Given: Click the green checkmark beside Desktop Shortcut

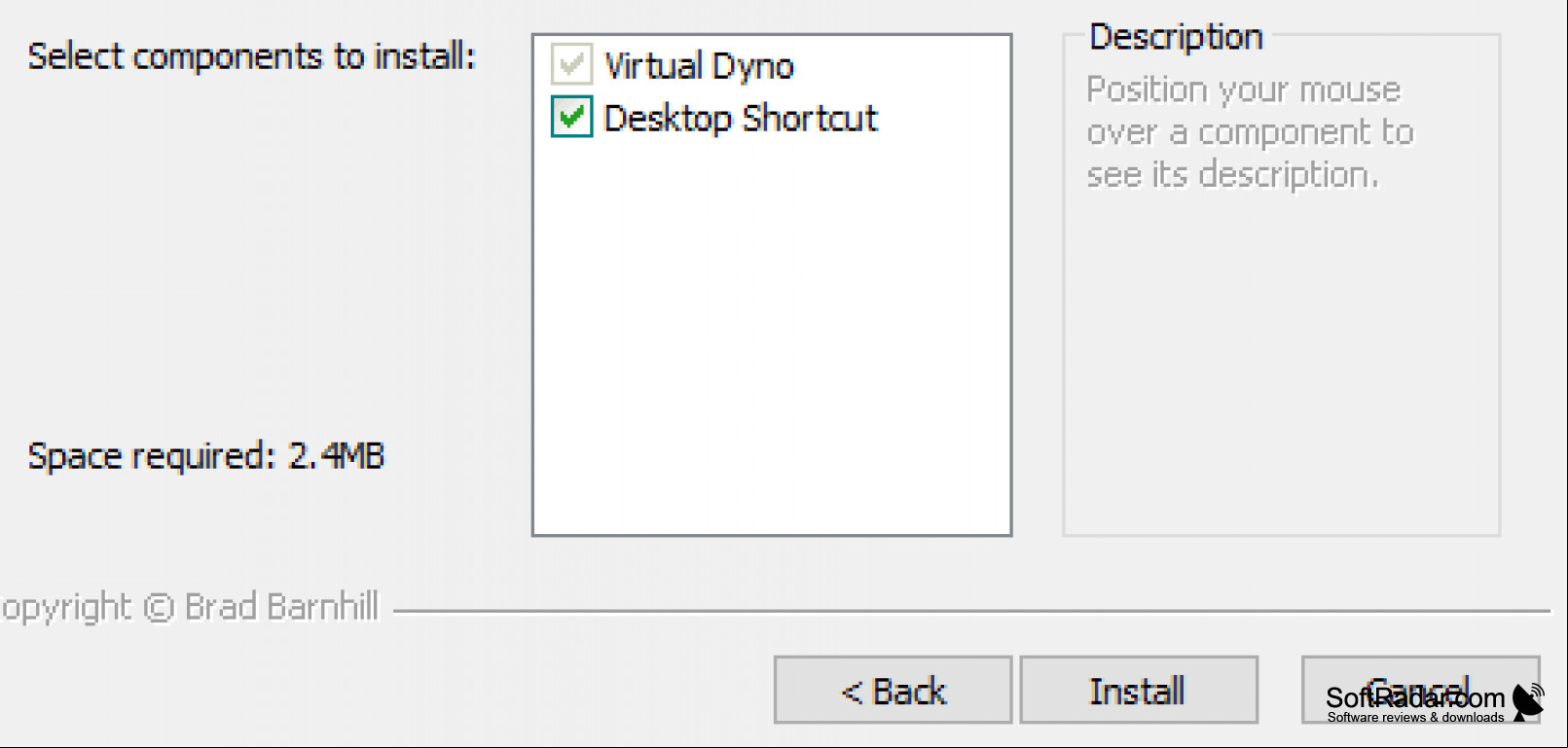Looking at the screenshot, I should point(571,118).
